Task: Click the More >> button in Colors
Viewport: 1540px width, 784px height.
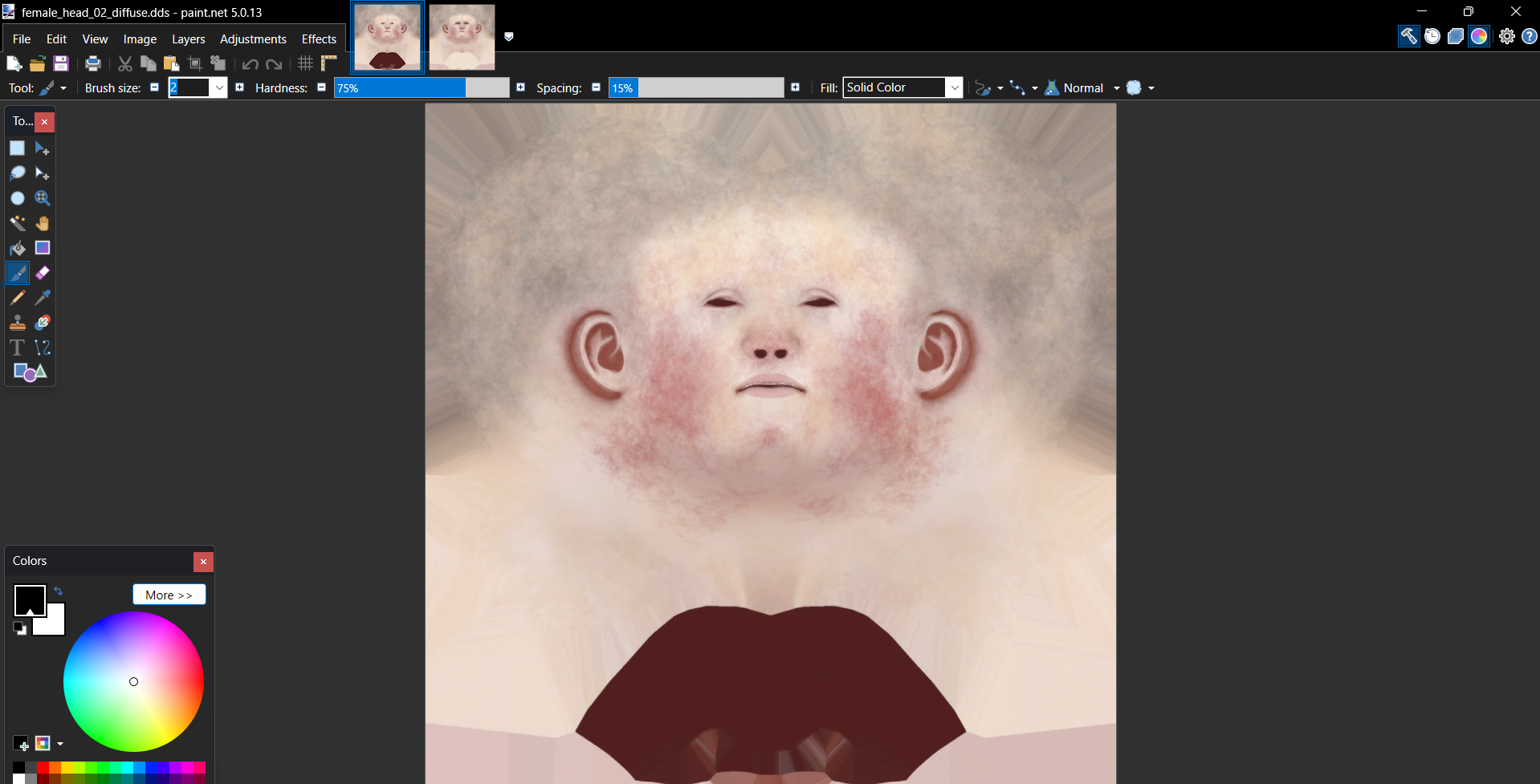Action: click(169, 595)
